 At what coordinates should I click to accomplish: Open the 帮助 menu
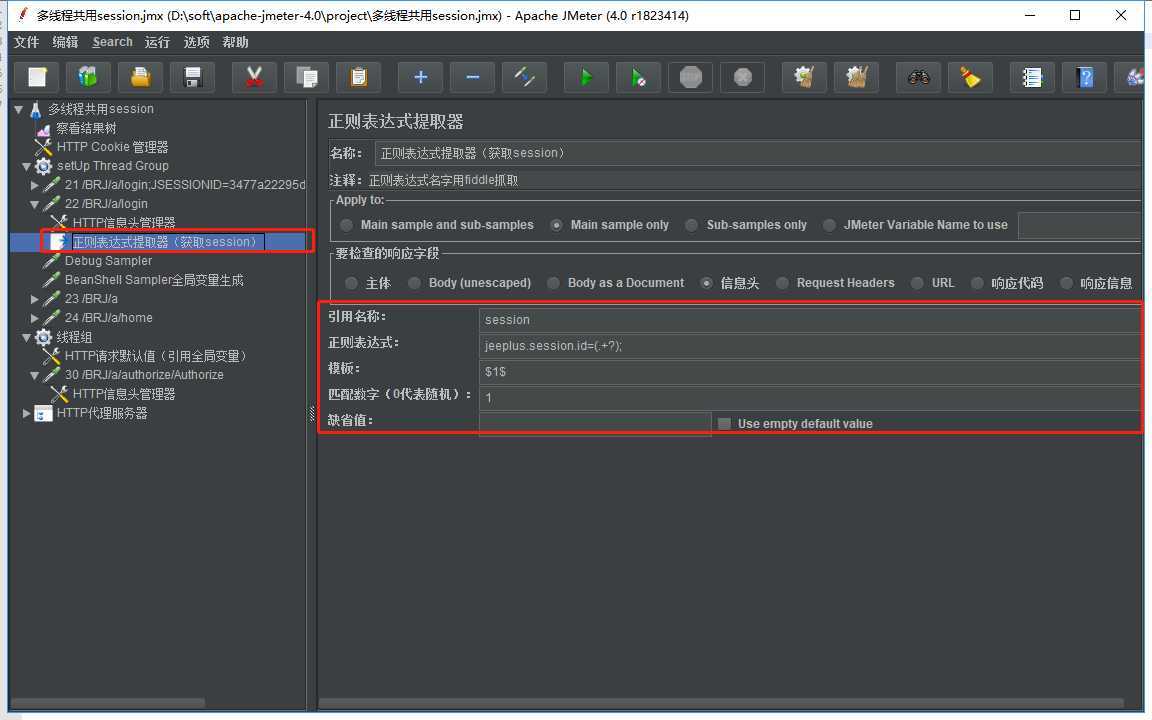pos(235,42)
